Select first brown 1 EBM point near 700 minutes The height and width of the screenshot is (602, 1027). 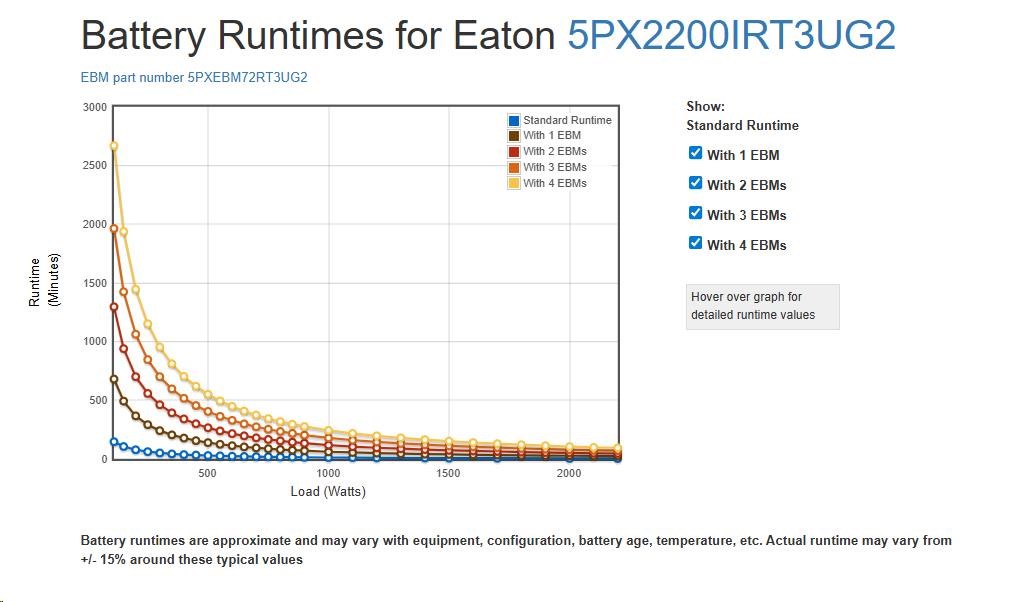(x=114, y=379)
